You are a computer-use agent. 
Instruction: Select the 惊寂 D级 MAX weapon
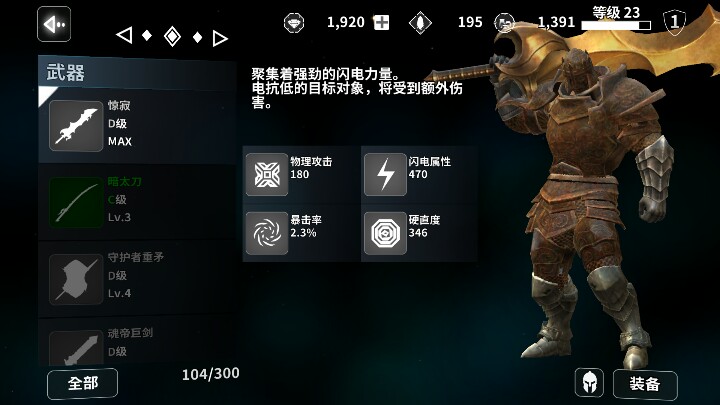137,125
